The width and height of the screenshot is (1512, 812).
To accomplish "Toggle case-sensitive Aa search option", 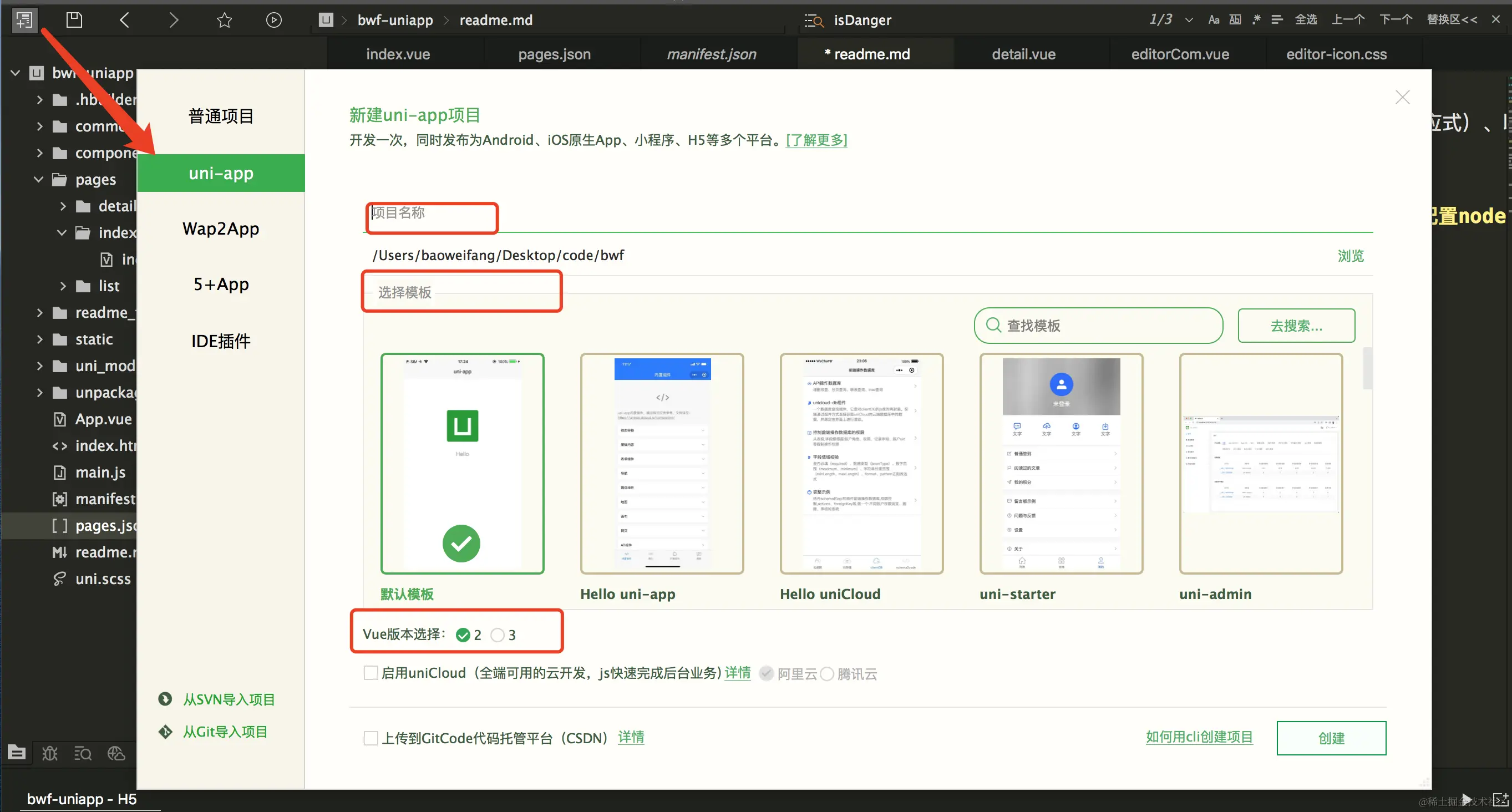I will pyautogui.click(x=1213, y=20).
